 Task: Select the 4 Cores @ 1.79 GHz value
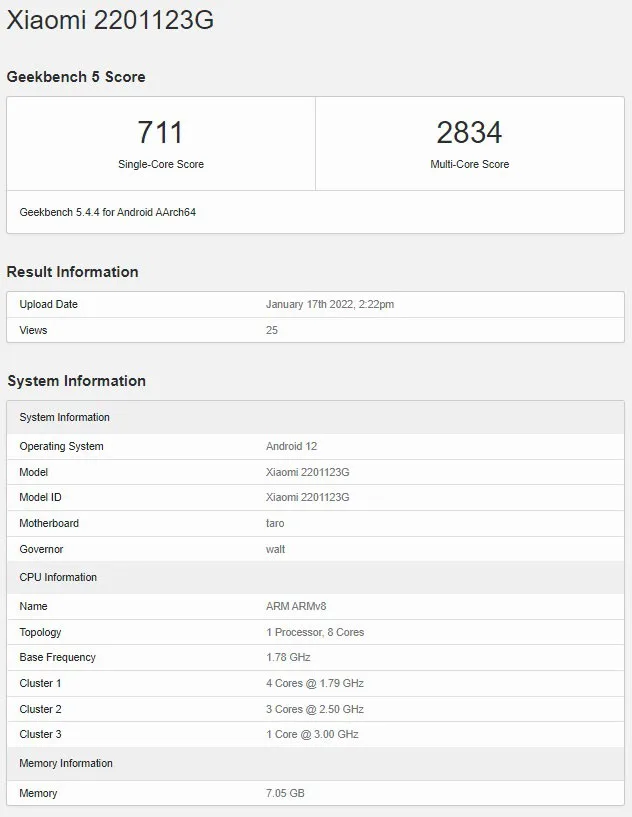(315, 683)
